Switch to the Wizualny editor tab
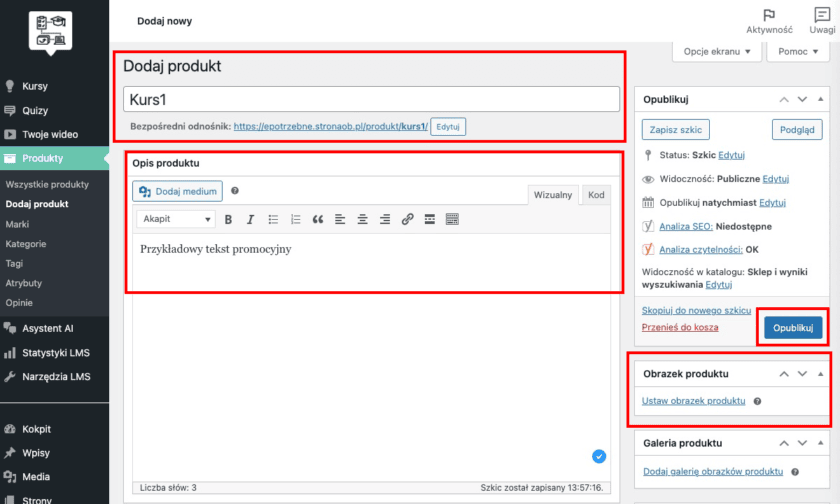The width and height of the screenshot is (840, 504). pos(553,195)
